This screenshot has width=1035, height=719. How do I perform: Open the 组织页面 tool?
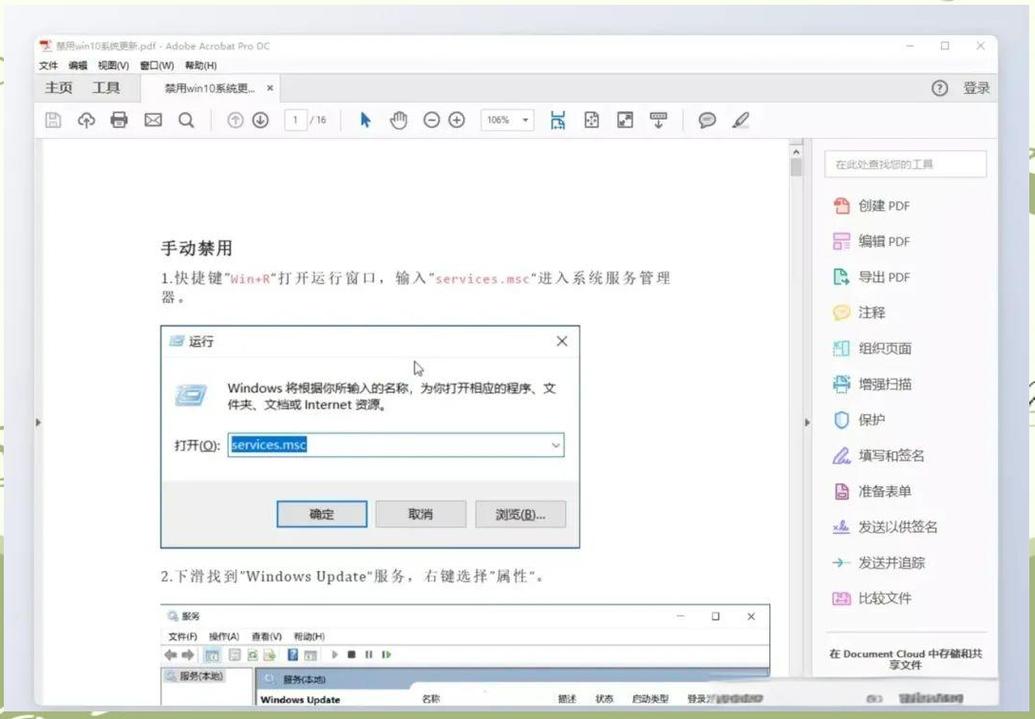[886, 348]
